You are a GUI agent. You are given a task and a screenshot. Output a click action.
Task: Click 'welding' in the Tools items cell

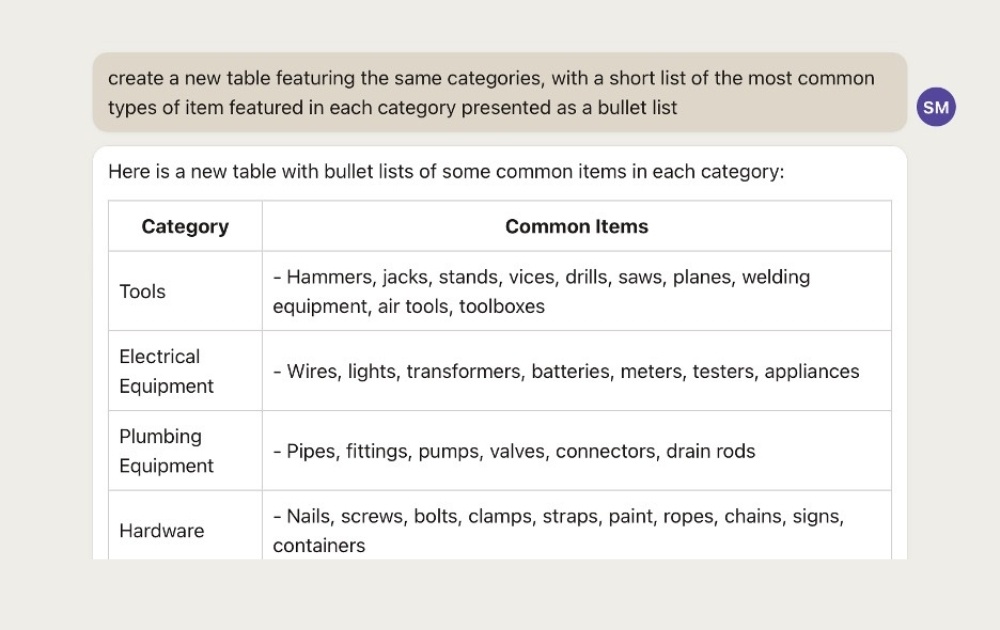(x=776, y=277)
